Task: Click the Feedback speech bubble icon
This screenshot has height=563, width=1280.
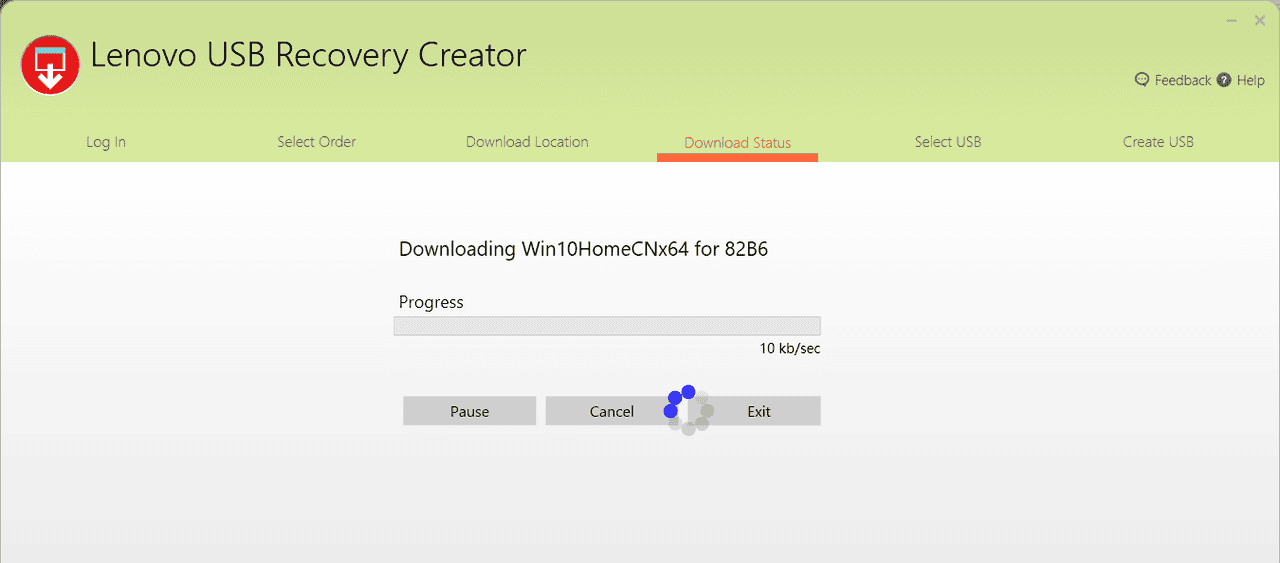Action: pyautogui.click(x=1143, y=80)
